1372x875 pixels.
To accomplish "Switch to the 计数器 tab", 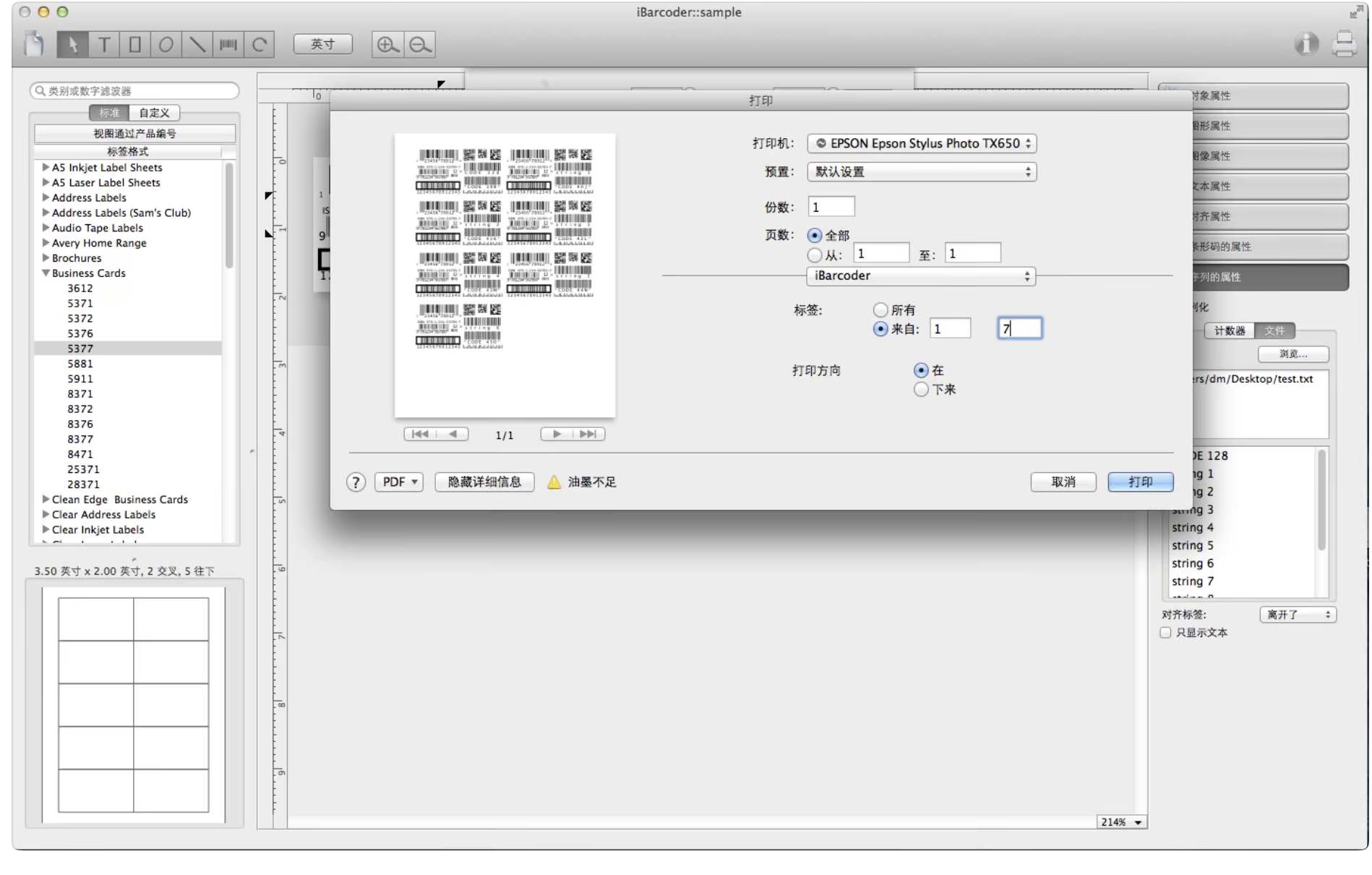I will pos(1229,331).
